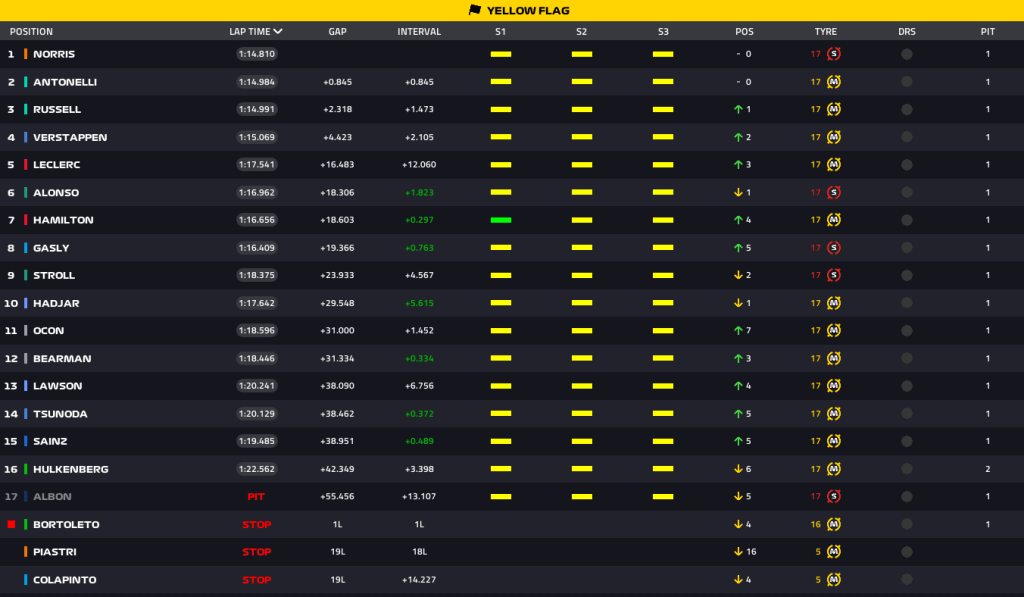Click Hadjar's medium tyre icon
1024x597 pixels.
(833, 303)
